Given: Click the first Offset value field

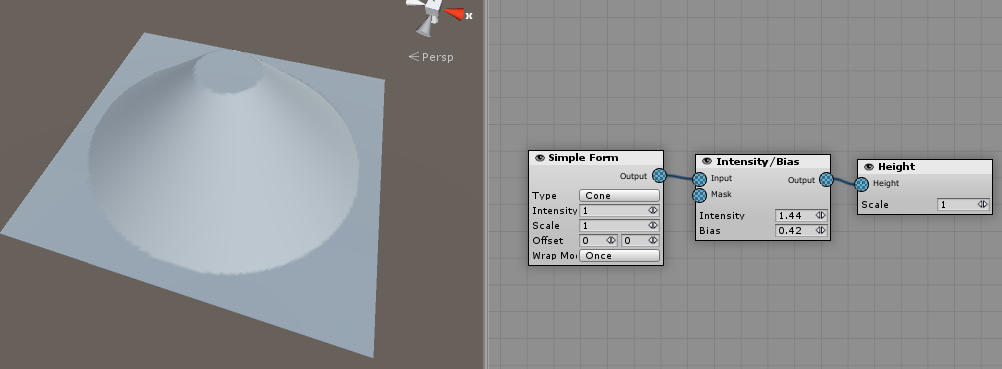Looking at the screenshot, I should pyautogui.click(x=598, y=240).
